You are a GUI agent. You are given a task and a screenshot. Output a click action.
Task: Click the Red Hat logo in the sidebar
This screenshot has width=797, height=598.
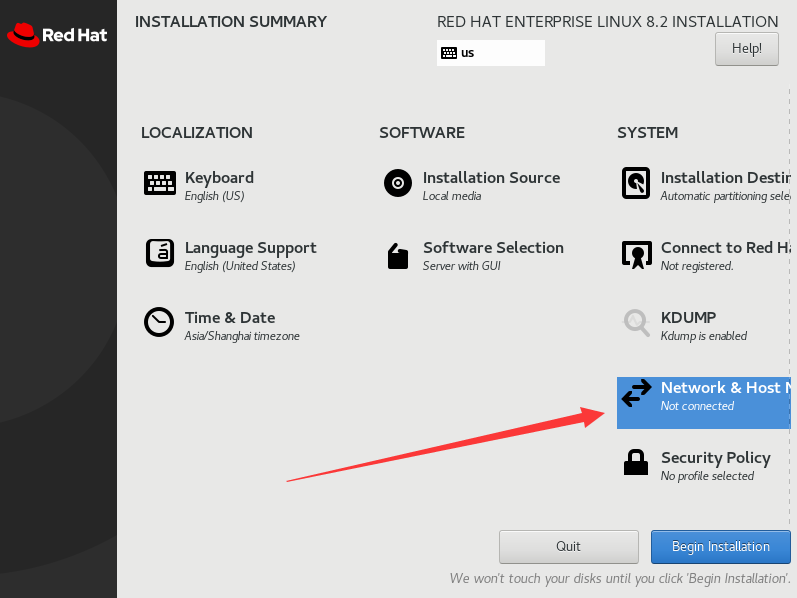tap(57, 35)
